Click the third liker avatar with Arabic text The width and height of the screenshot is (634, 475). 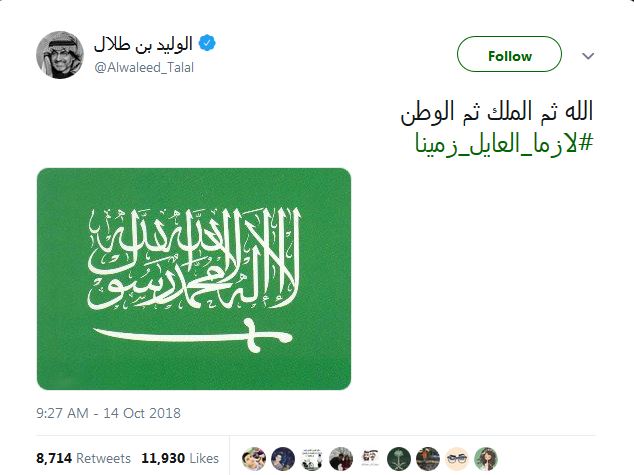[311, 458]
